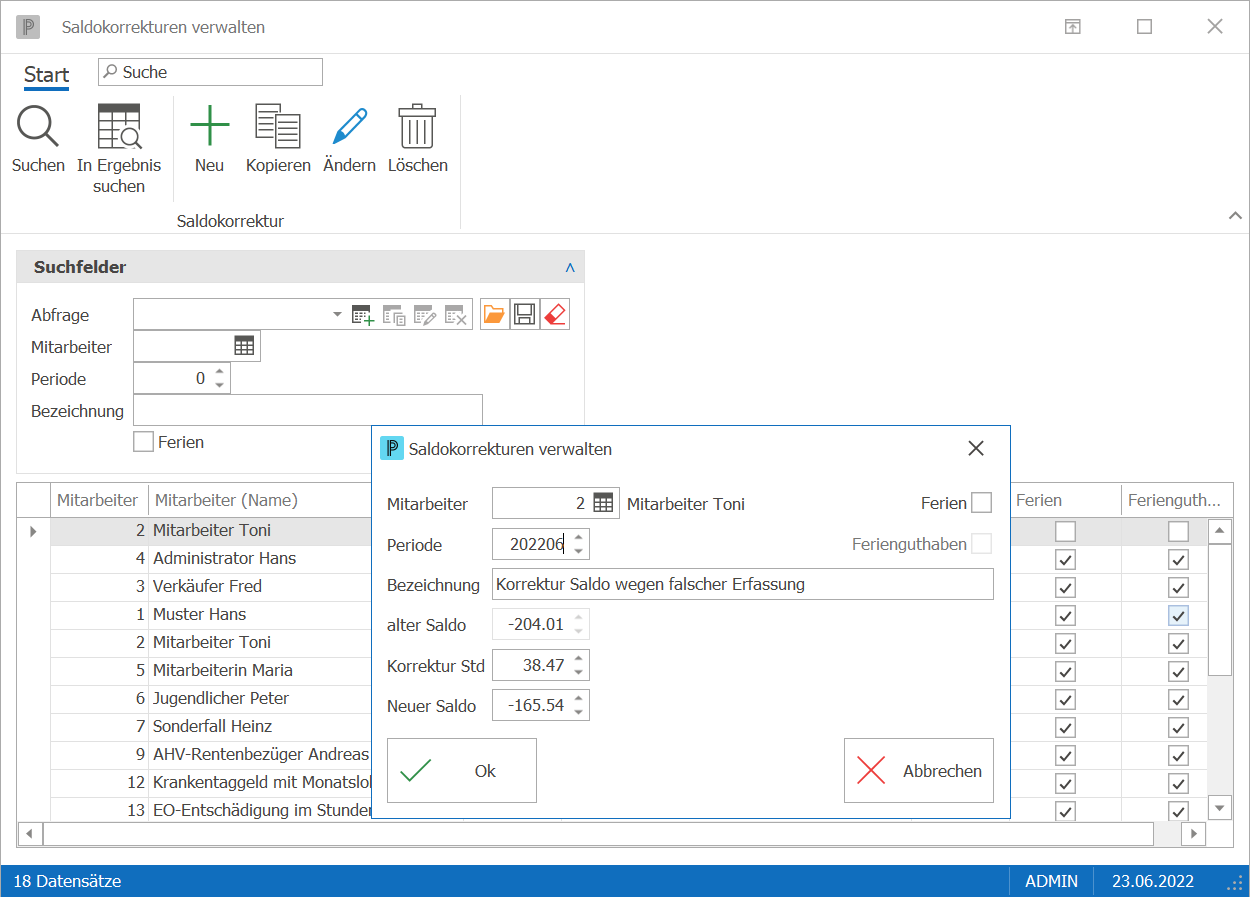Click the Suche box in the ribbon
Image resolution: width=1250 pixels, height=897 pixels.
[x=210, y=72]
